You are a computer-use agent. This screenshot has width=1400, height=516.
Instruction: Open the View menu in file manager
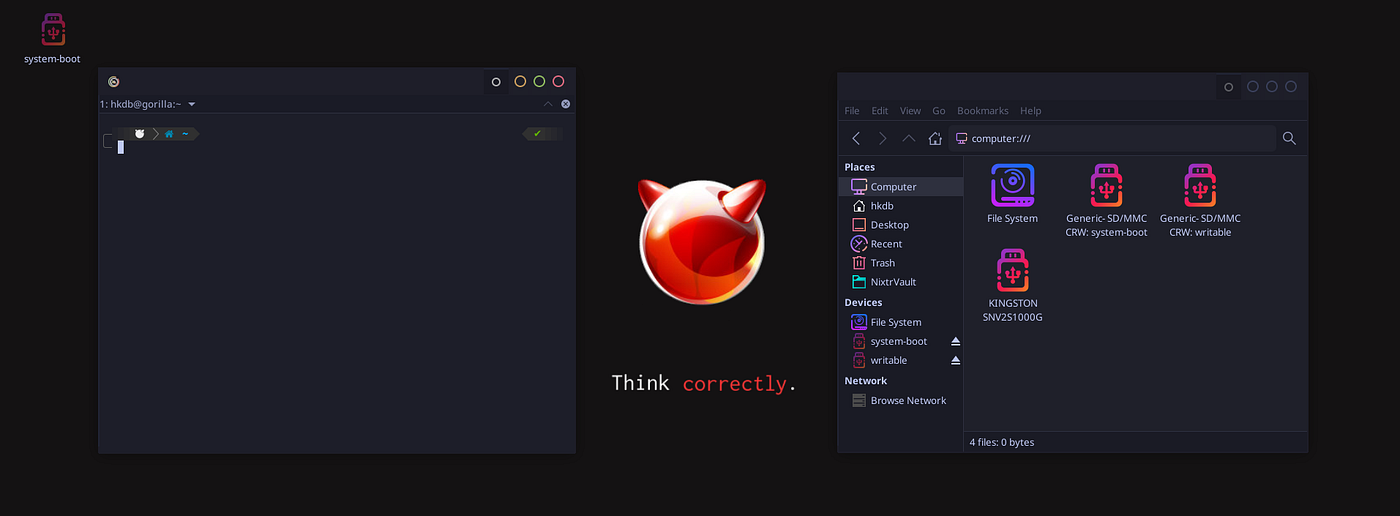point(910,111)
